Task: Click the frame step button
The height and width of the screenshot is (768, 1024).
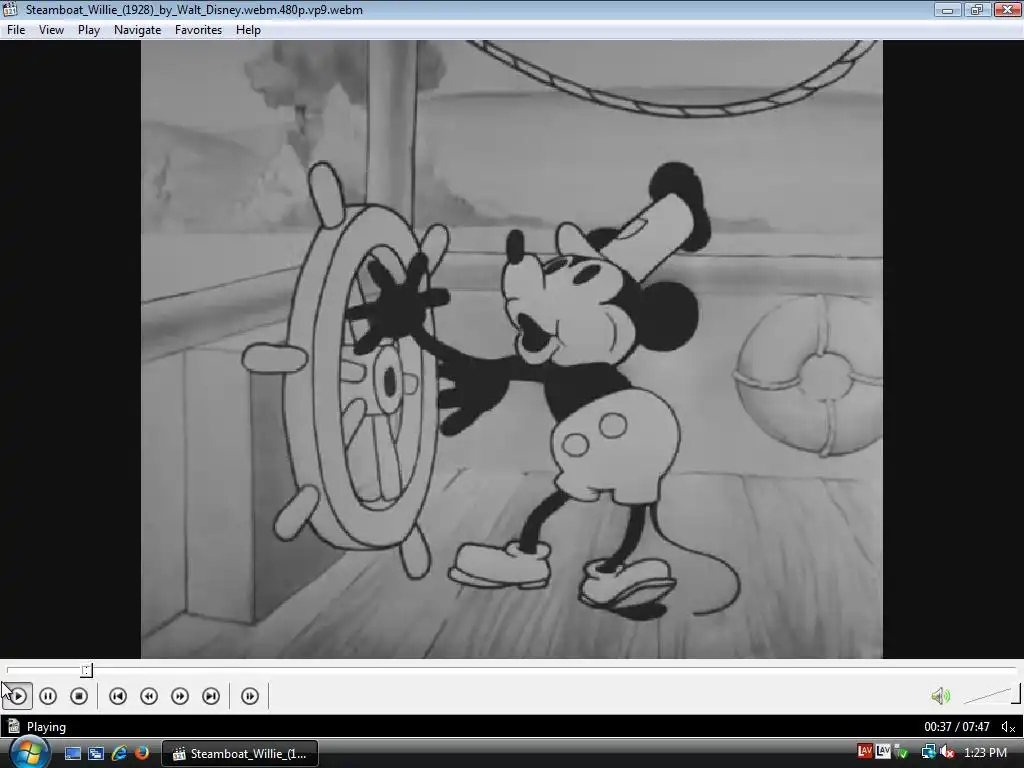Action: pyautogui.click(x=249, y=696)
